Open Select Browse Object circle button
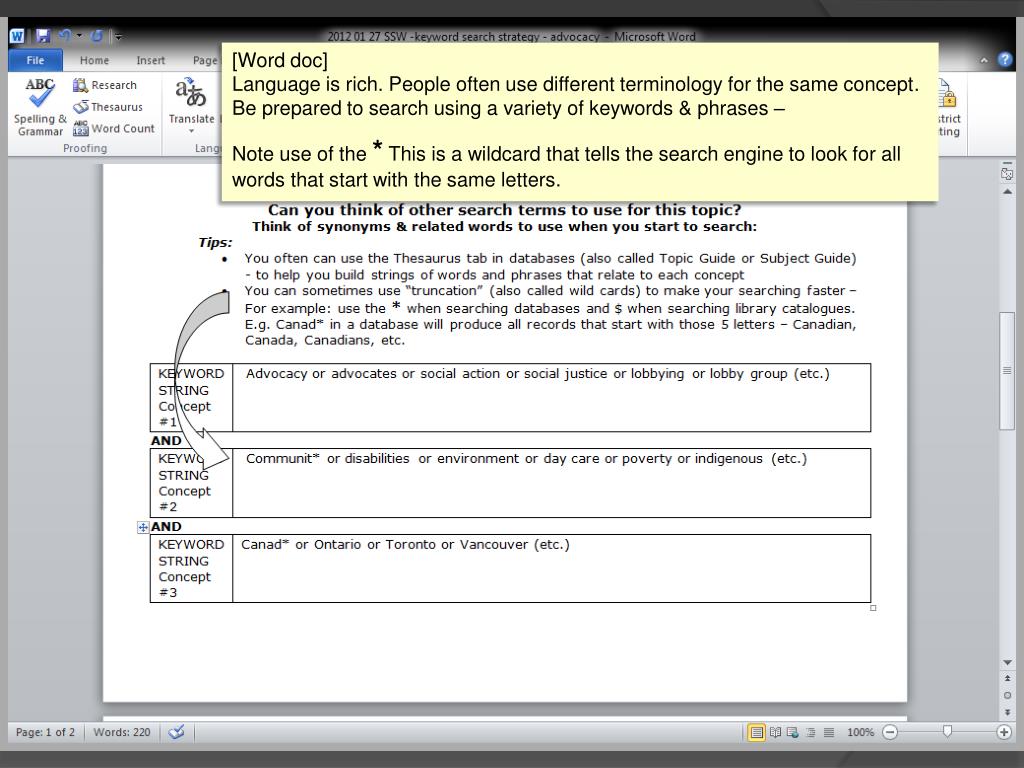 point(1007,696)
